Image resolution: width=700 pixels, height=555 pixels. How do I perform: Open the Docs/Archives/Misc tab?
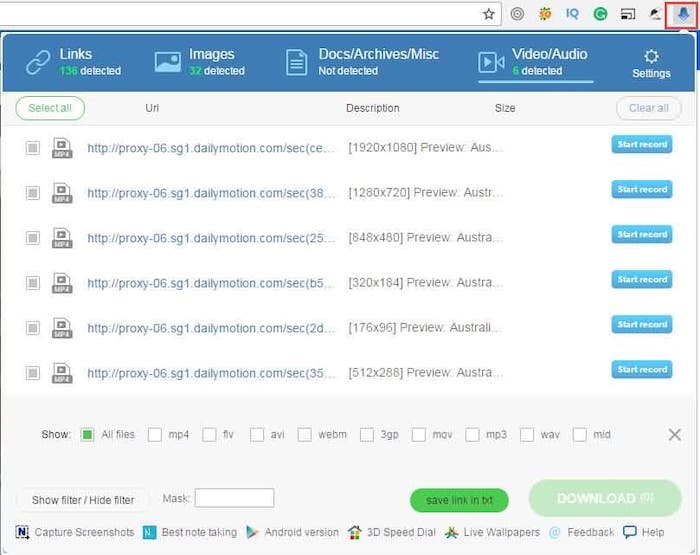coord(362,62)
